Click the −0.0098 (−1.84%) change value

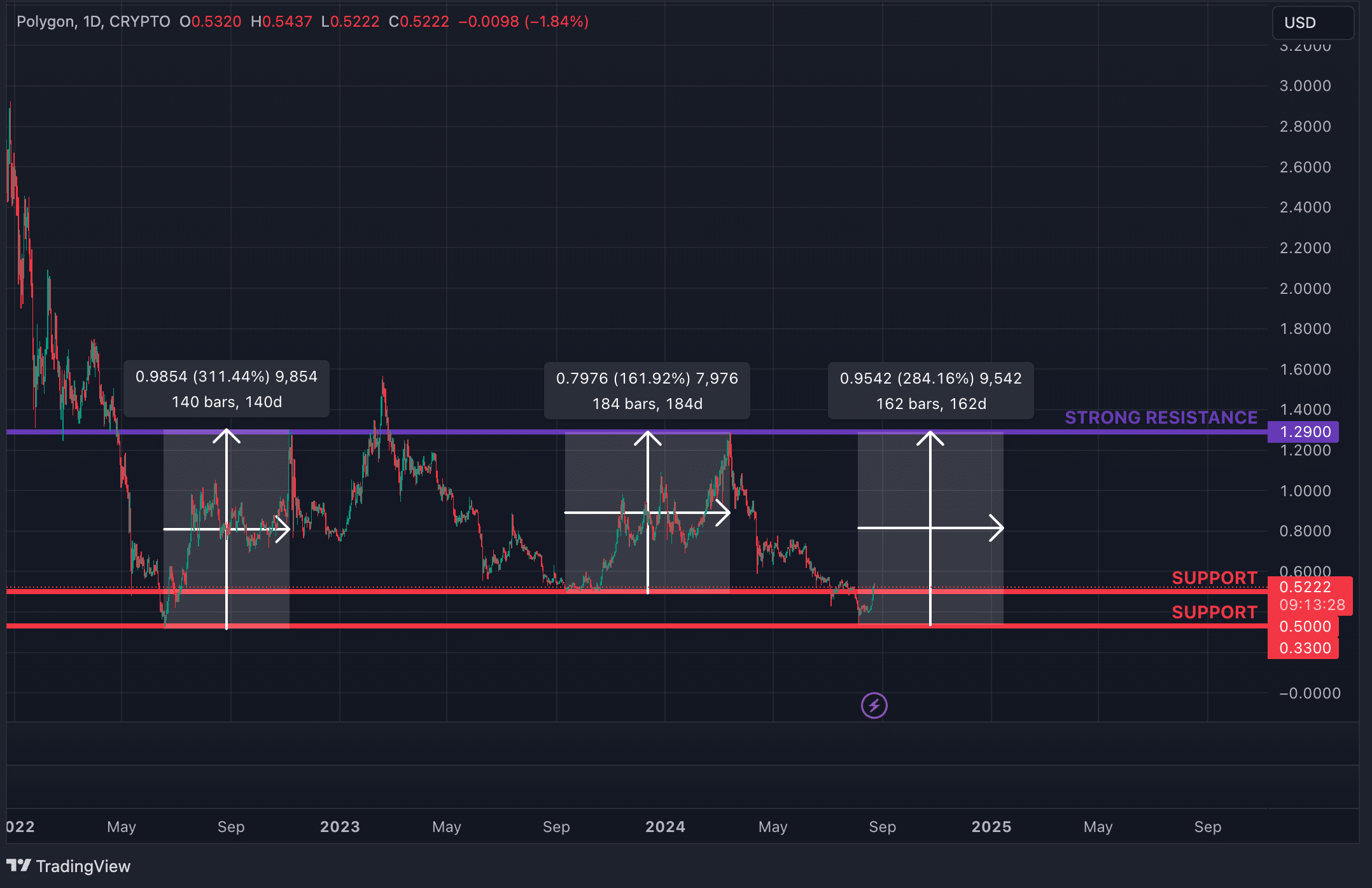point(523,22)
